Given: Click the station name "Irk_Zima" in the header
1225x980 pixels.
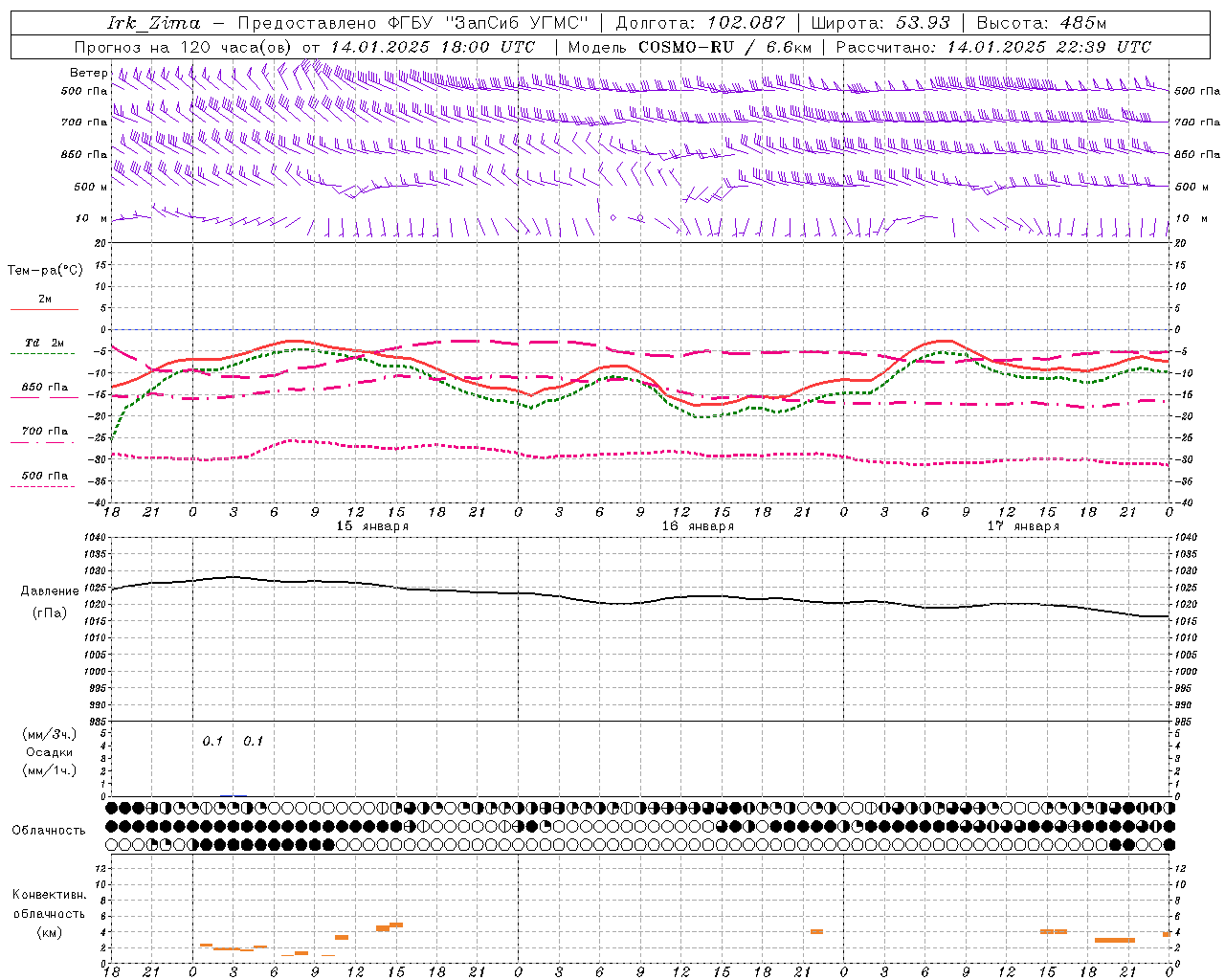Looking at the screenshot, I should [x=154, y=23].
